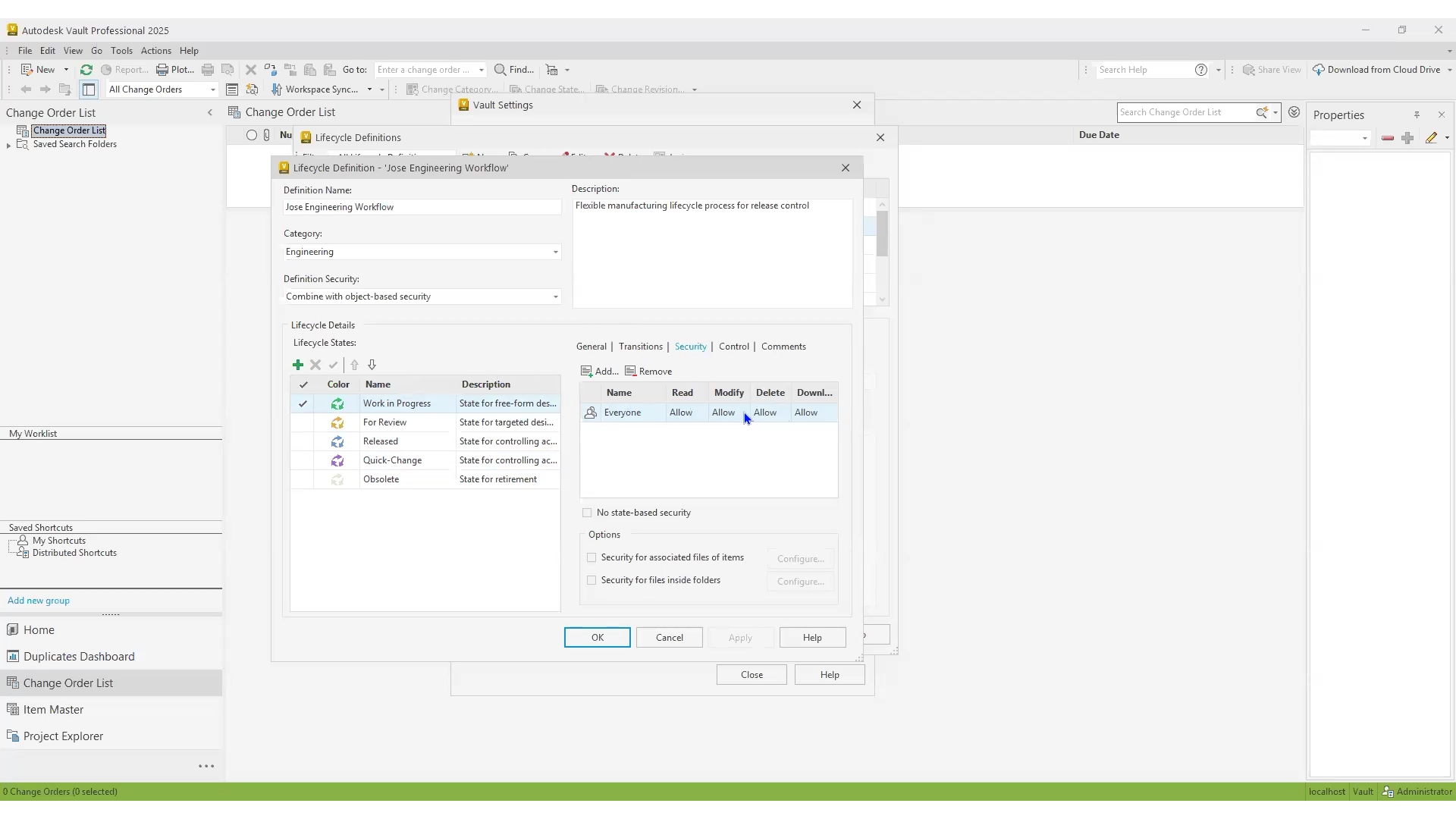
Task: Click Remove in the Security tab
Action: click(648, 372)
